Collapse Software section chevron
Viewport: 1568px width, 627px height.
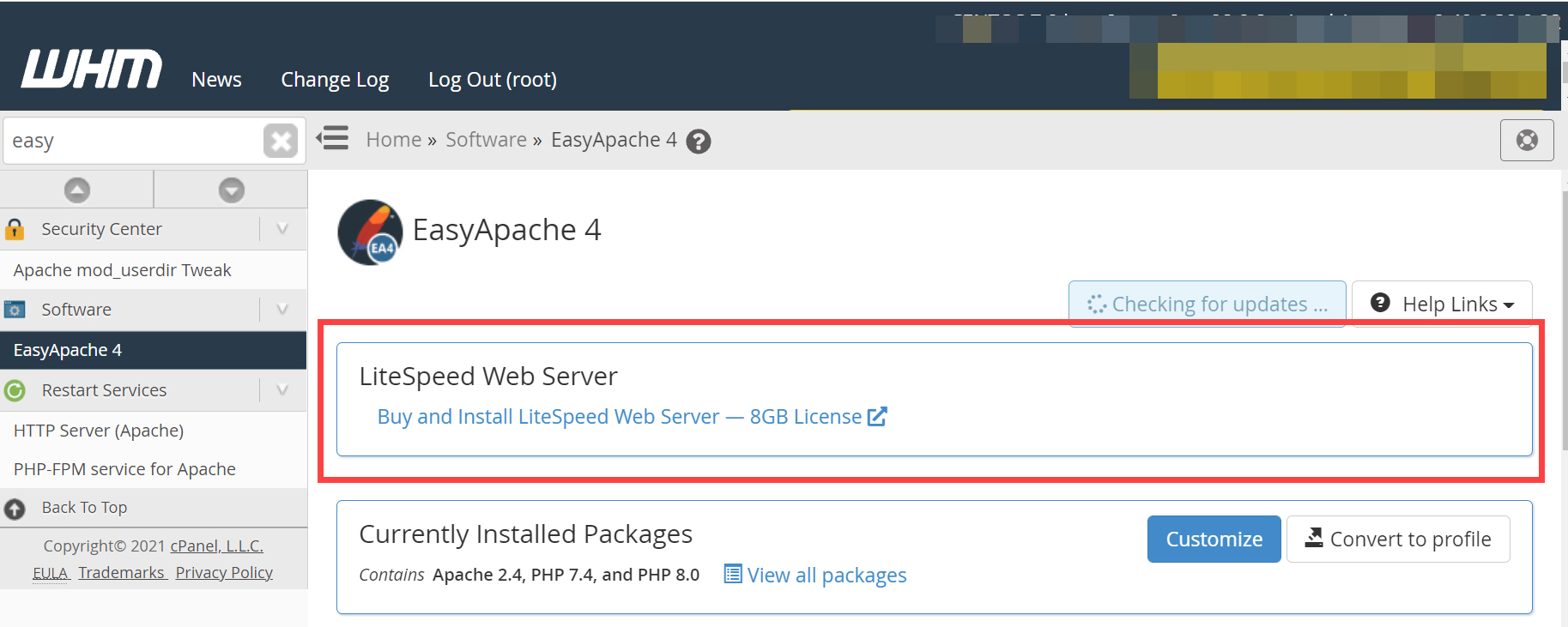[282, 310]
